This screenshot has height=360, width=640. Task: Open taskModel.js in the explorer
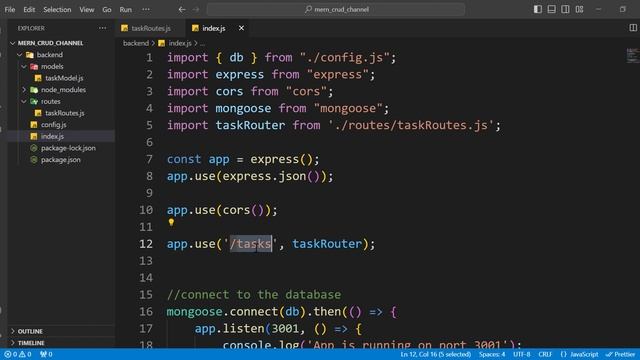click(x=64, y=78)
